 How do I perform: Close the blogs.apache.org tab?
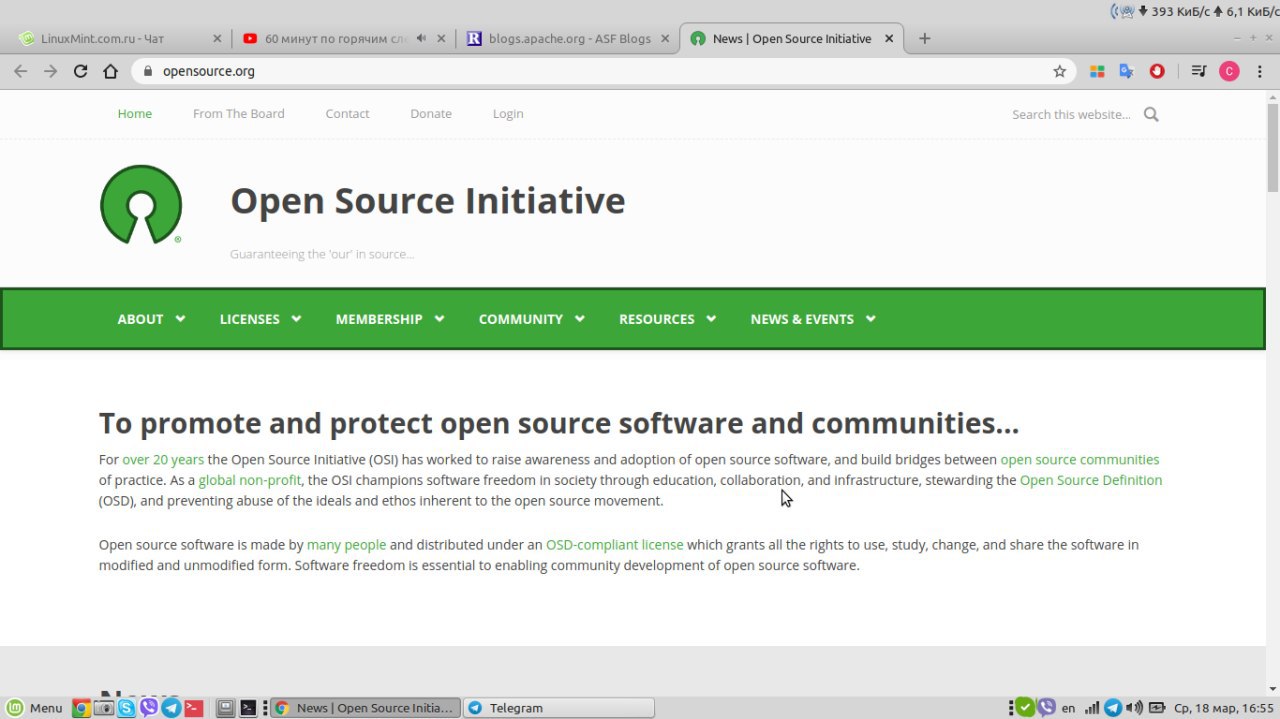[x=666, y=38]
